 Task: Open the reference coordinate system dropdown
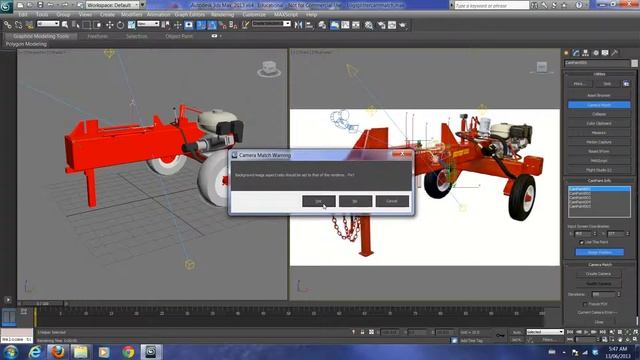click(x=148, y=24)
